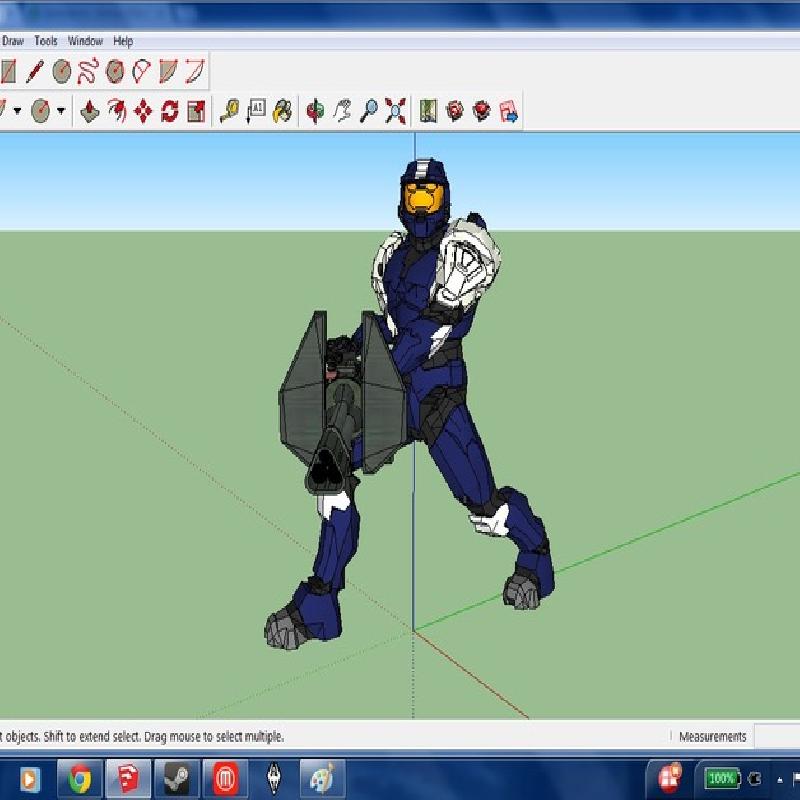Select the Line pencil tool

tap(35, 71)
